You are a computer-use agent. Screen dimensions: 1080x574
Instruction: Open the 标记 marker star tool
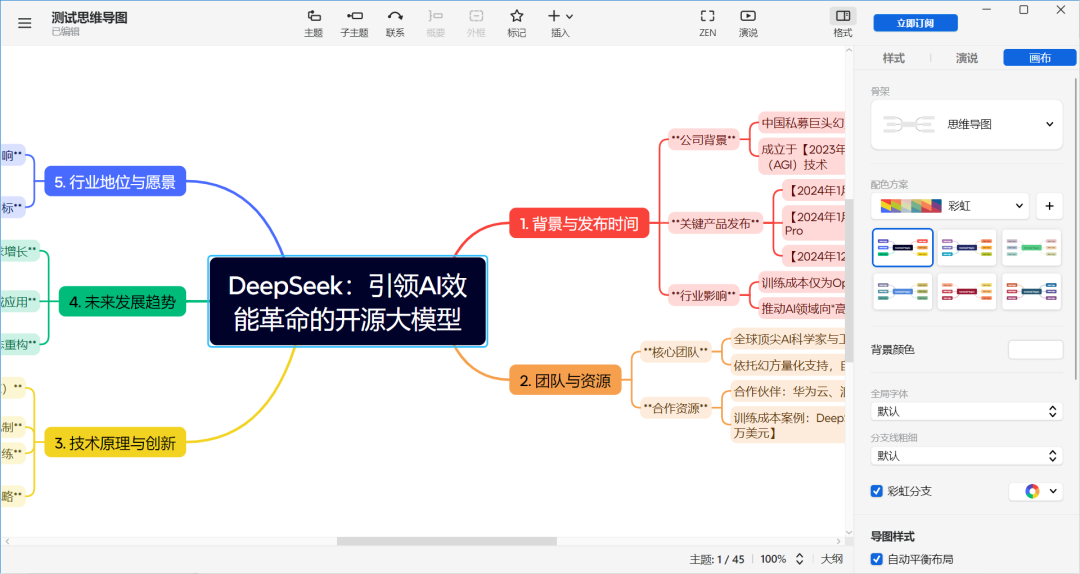tap(517, 23)
